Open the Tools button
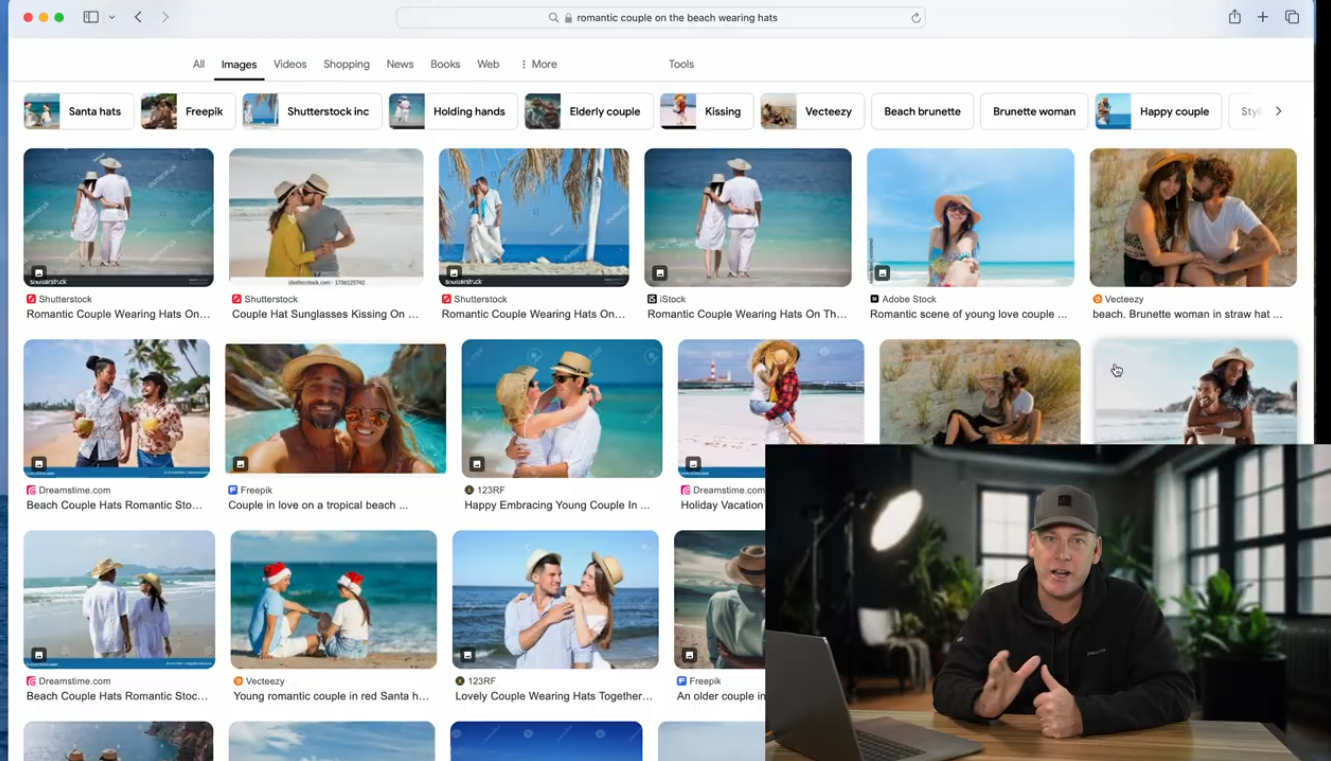 681,64
